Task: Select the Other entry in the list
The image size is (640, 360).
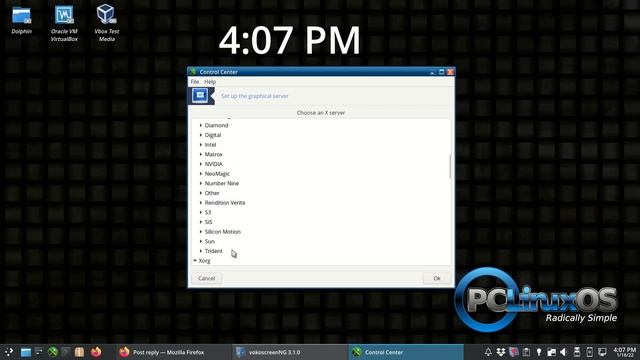Action: (212, 193)
